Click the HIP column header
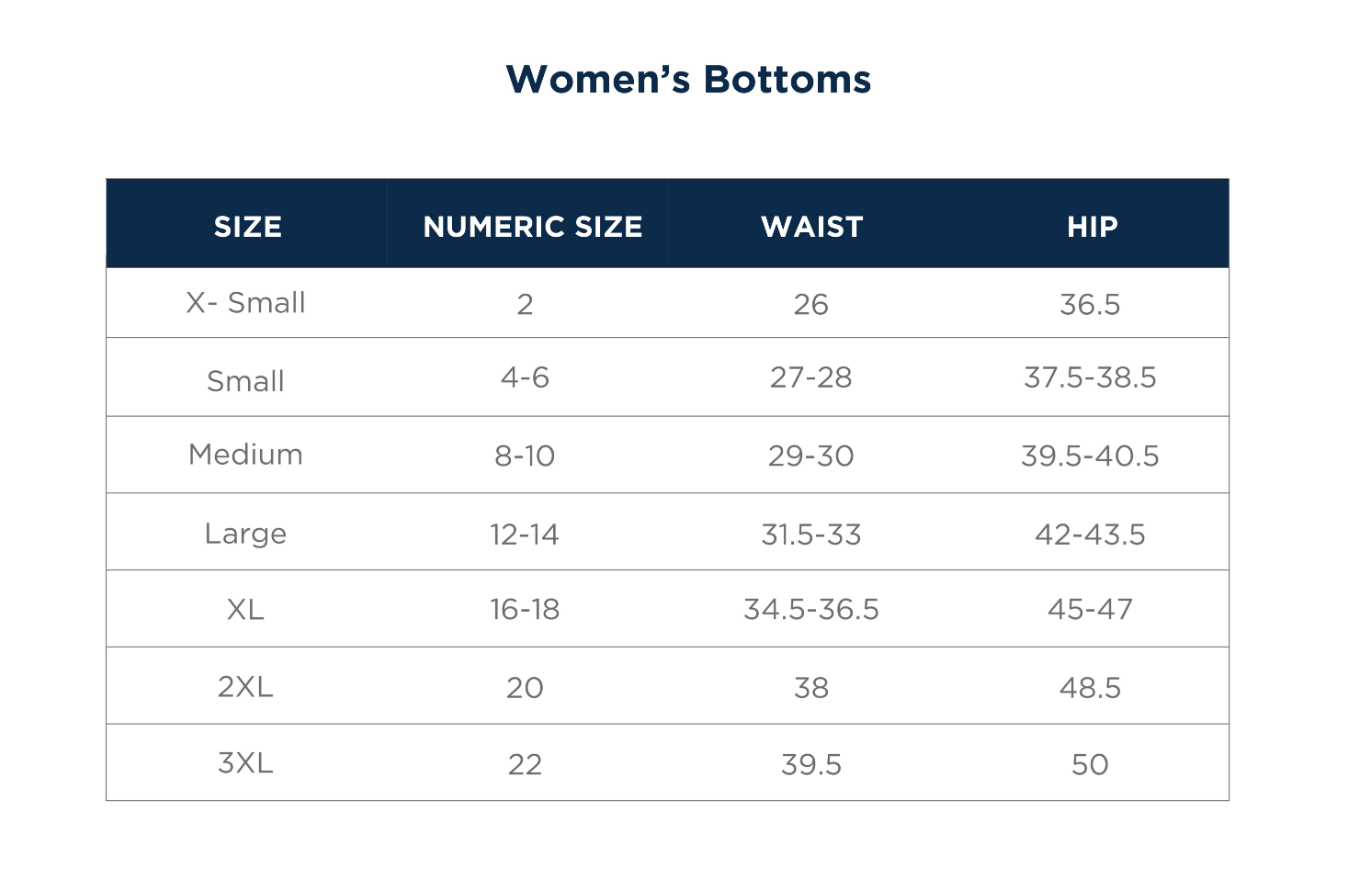The image size is (1360, 896). (1091, 226)
